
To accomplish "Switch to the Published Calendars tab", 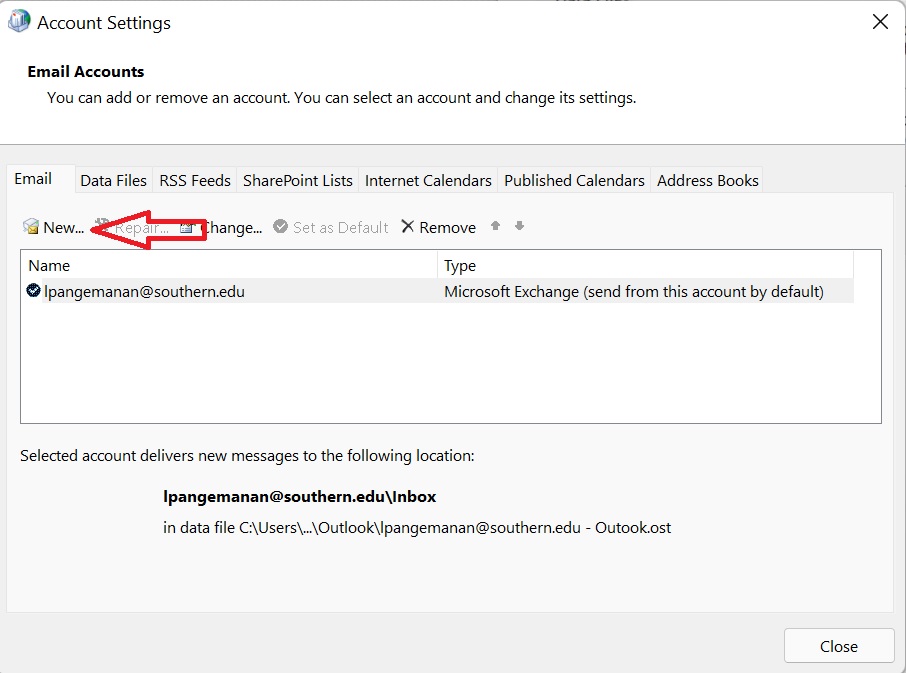I will [574, 180].
